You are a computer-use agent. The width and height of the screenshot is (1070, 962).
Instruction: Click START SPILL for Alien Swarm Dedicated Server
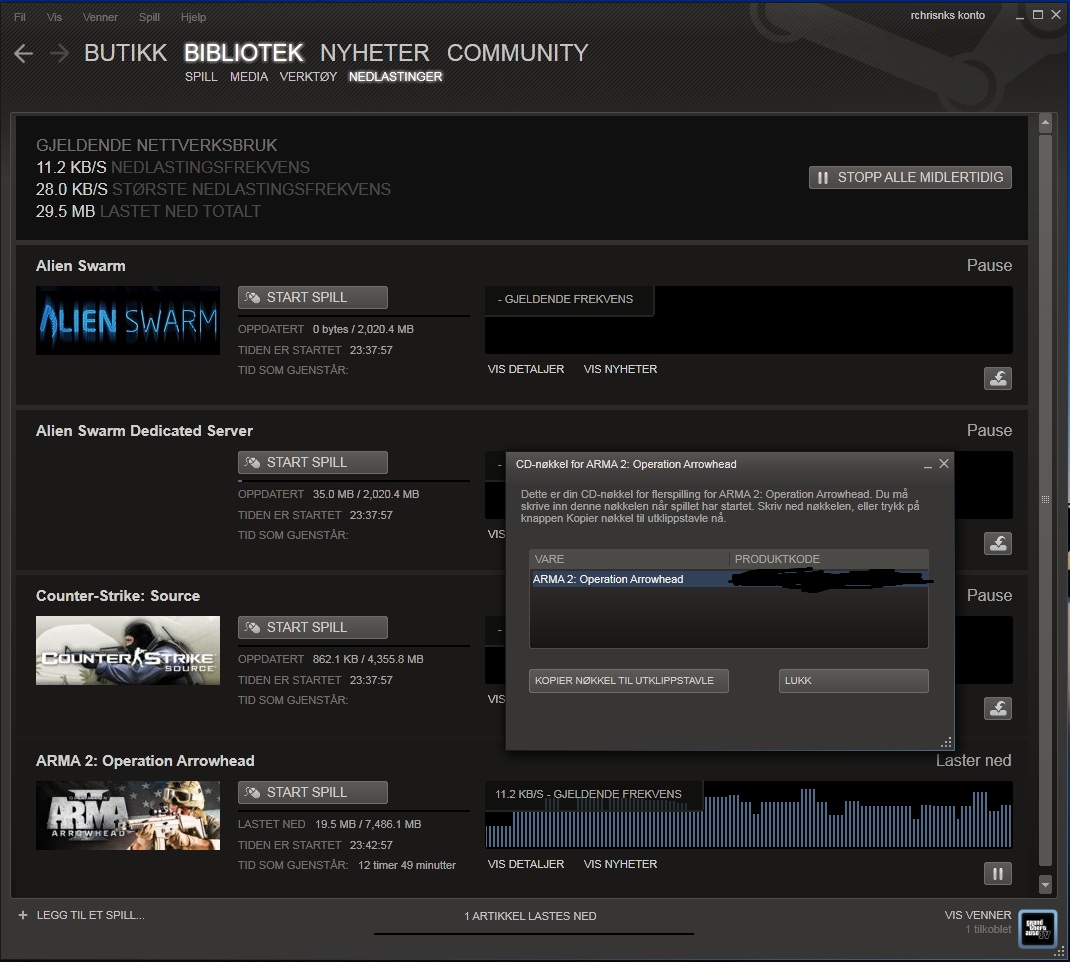(x=313, y=463)
